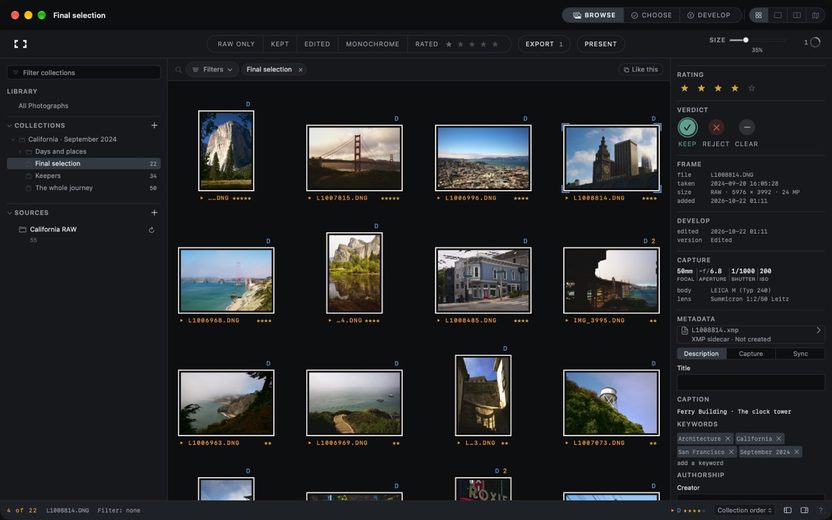
Task: Toggle left sidebar from the status bar
Action: click(788, 510)
